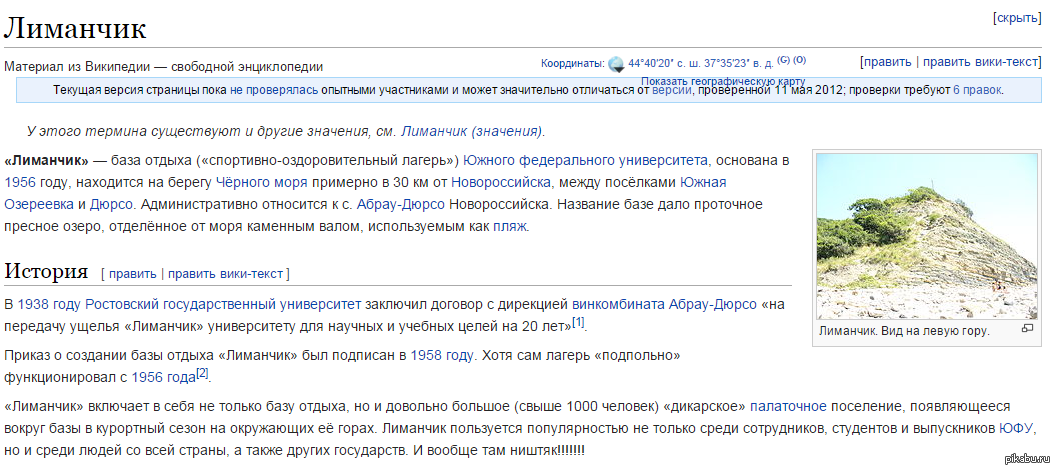Edit the История section via 'править'

click(132, 273)
